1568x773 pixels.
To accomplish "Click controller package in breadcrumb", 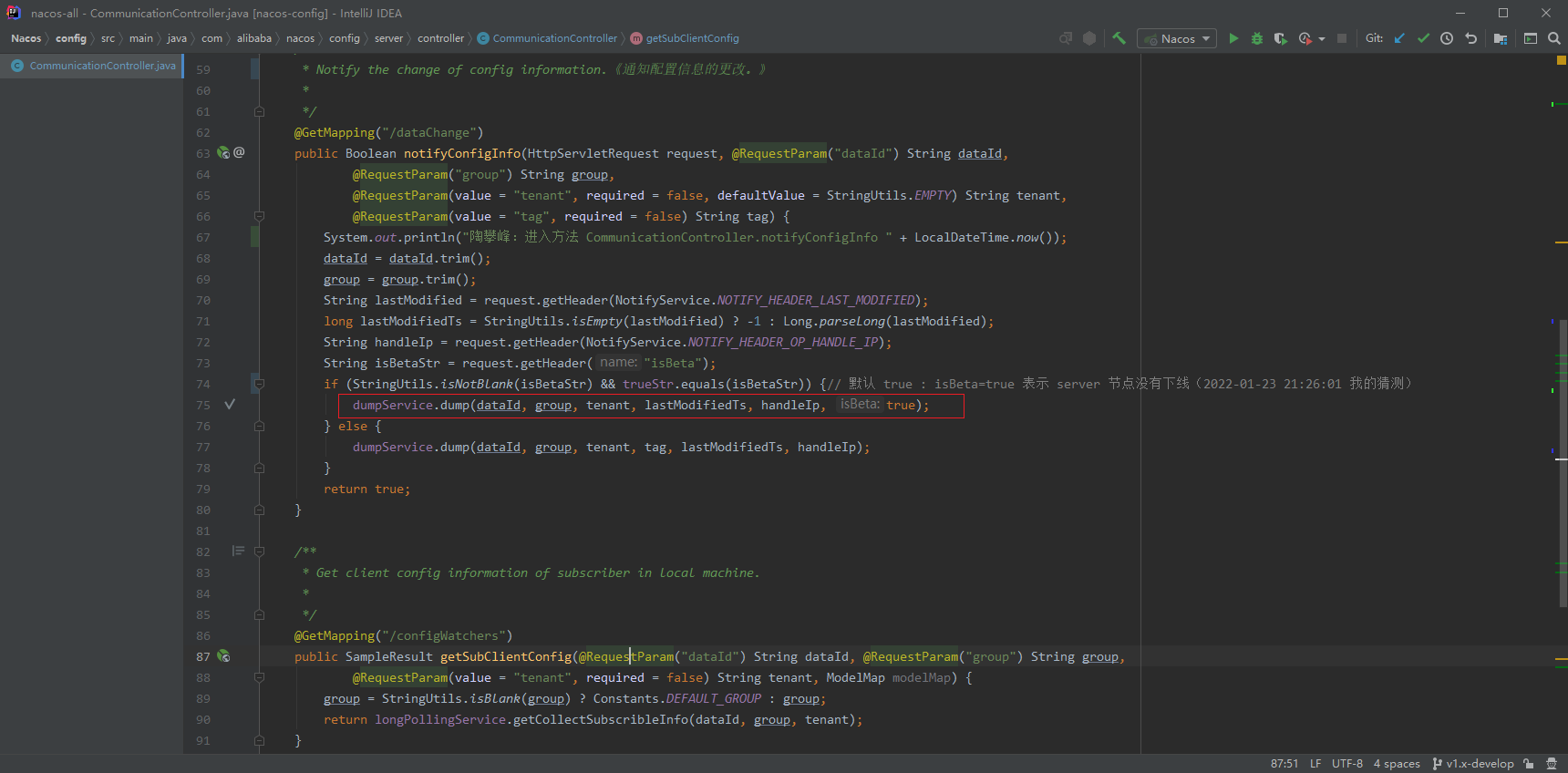I will tap(440, 38).
